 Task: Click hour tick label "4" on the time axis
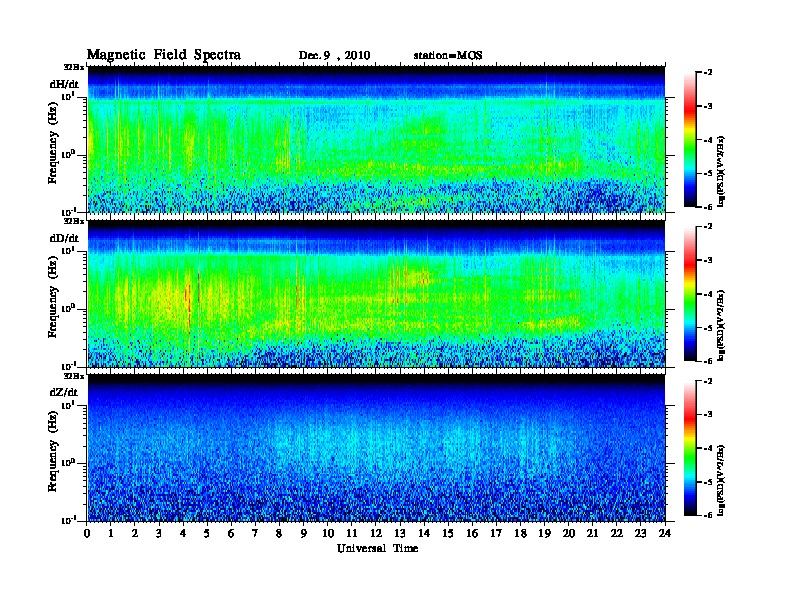point(183,534)
